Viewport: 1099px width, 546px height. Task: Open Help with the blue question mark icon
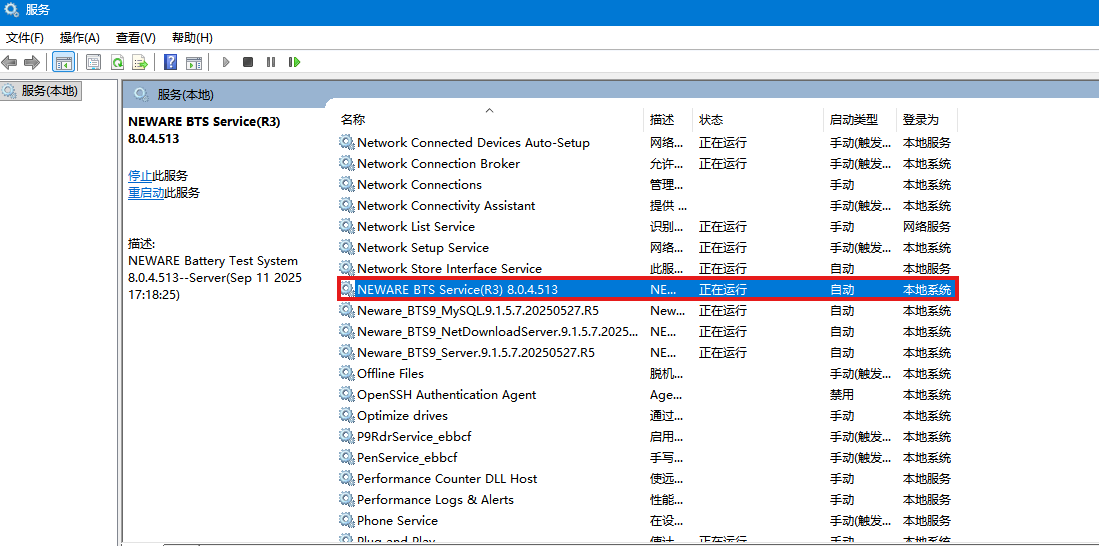(170, 62)
